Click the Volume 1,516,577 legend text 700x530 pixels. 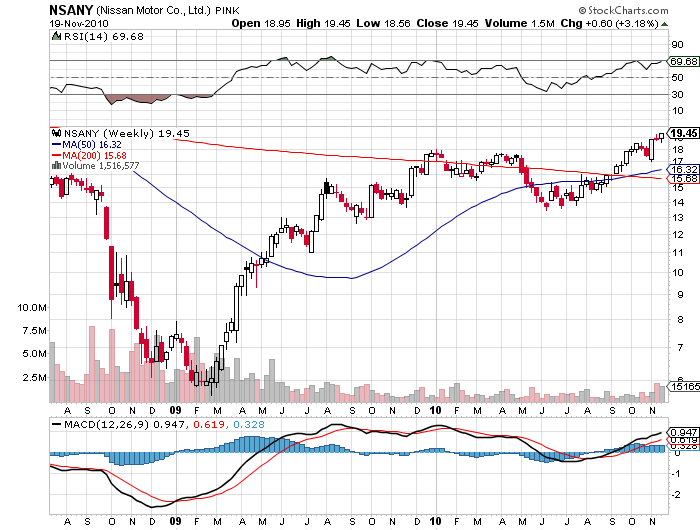click(101, 166)
